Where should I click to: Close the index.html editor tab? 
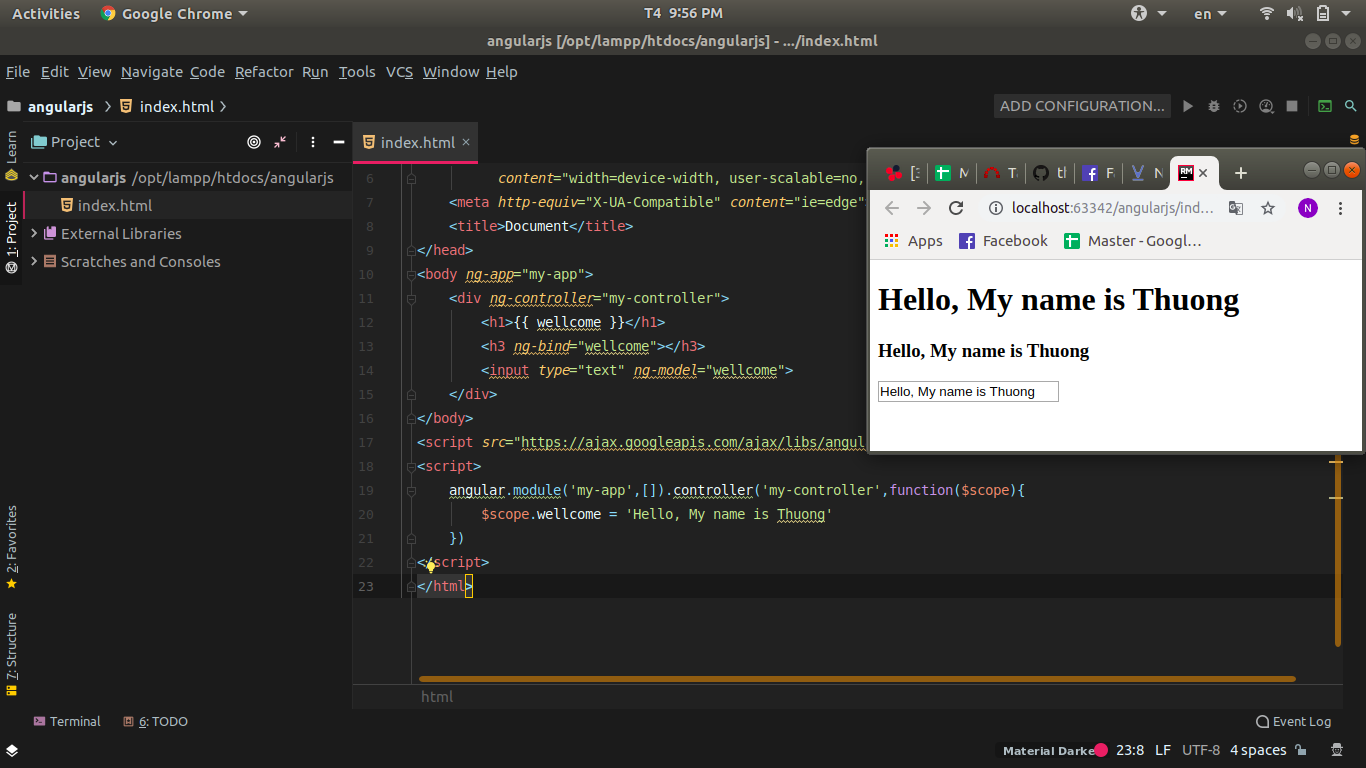[466, 142]
